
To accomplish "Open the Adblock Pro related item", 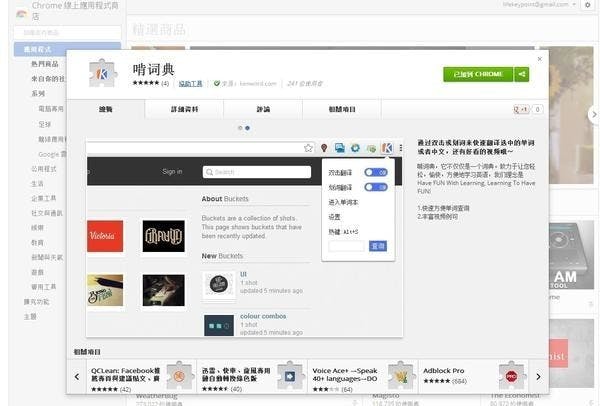I will (474, 377).
